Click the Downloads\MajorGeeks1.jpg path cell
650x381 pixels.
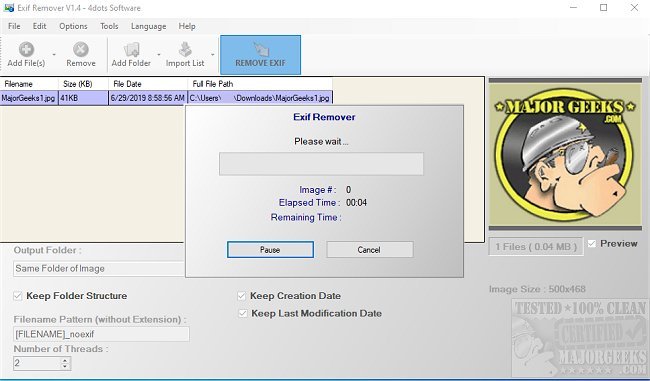pyautogui.click(x=260, y=98)
